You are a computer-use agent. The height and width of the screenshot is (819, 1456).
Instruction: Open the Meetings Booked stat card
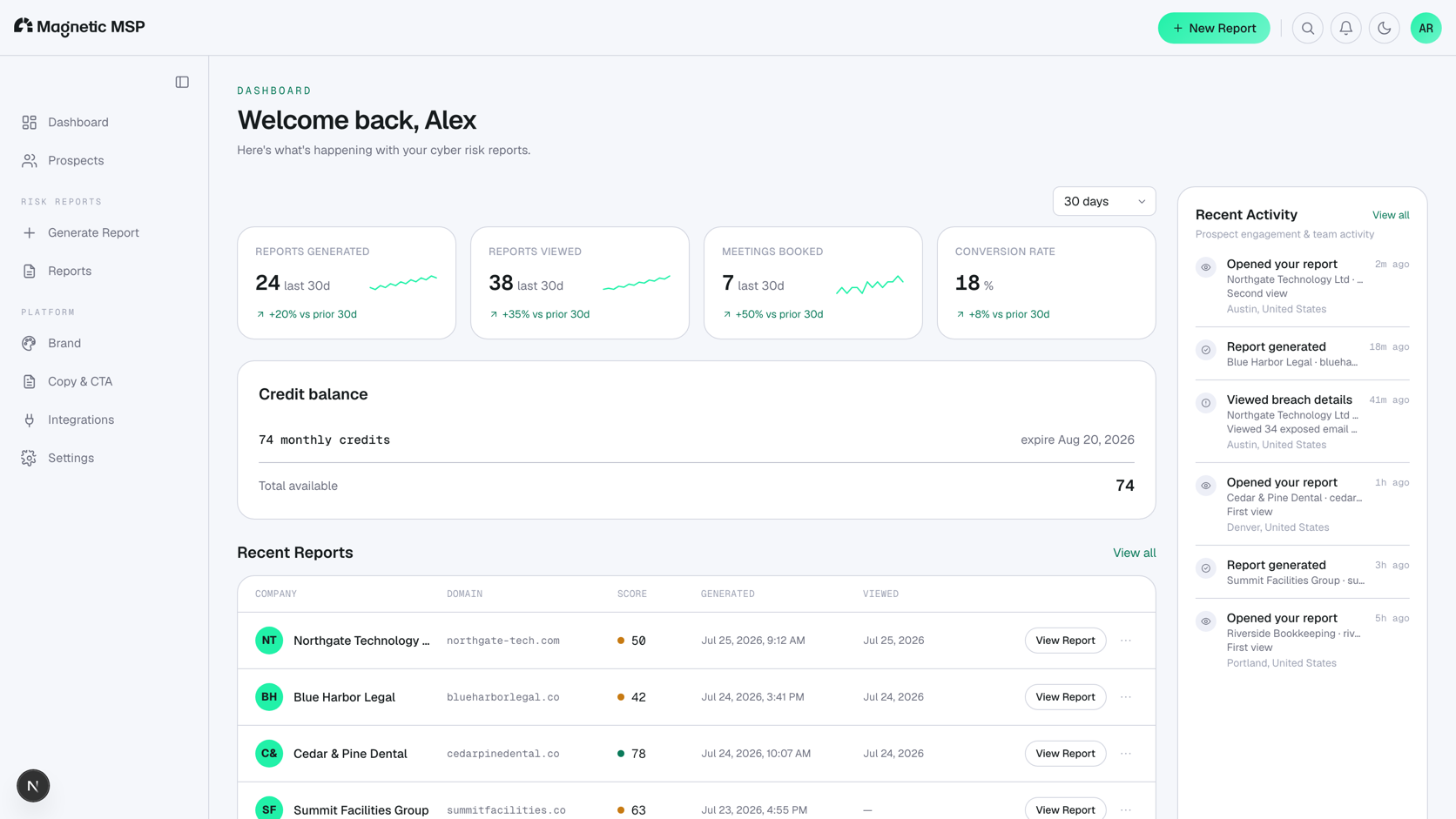(x=813, y=283)
